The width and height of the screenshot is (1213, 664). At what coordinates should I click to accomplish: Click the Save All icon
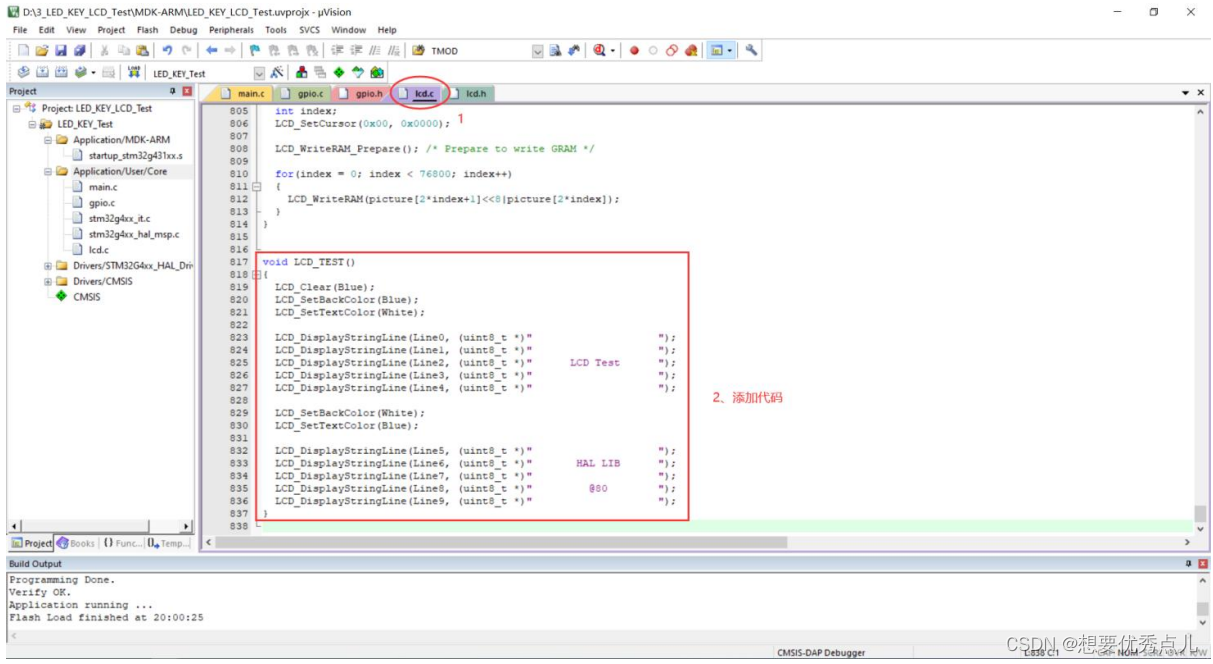(79, 50)
